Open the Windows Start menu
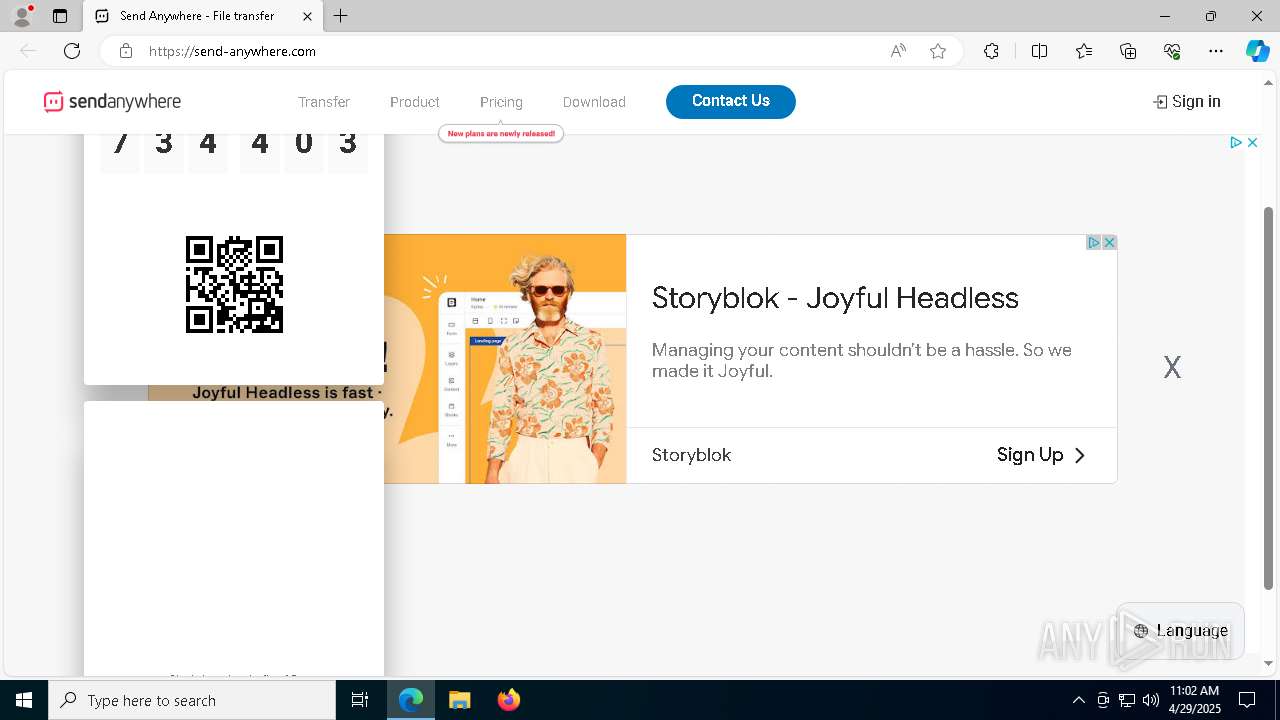The width and height of the screenshot is (1280, 720). tap(24, 700)
